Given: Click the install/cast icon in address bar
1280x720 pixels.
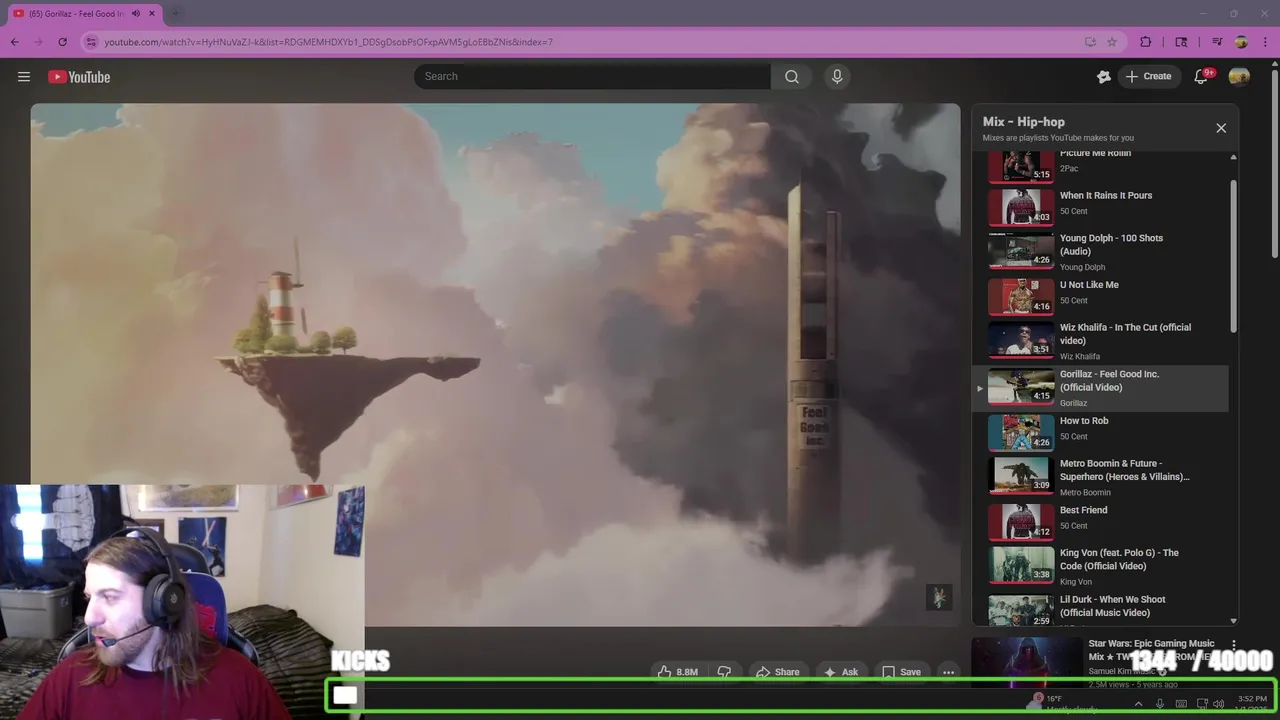Looking at the screenshot, I should [1090, 42].
